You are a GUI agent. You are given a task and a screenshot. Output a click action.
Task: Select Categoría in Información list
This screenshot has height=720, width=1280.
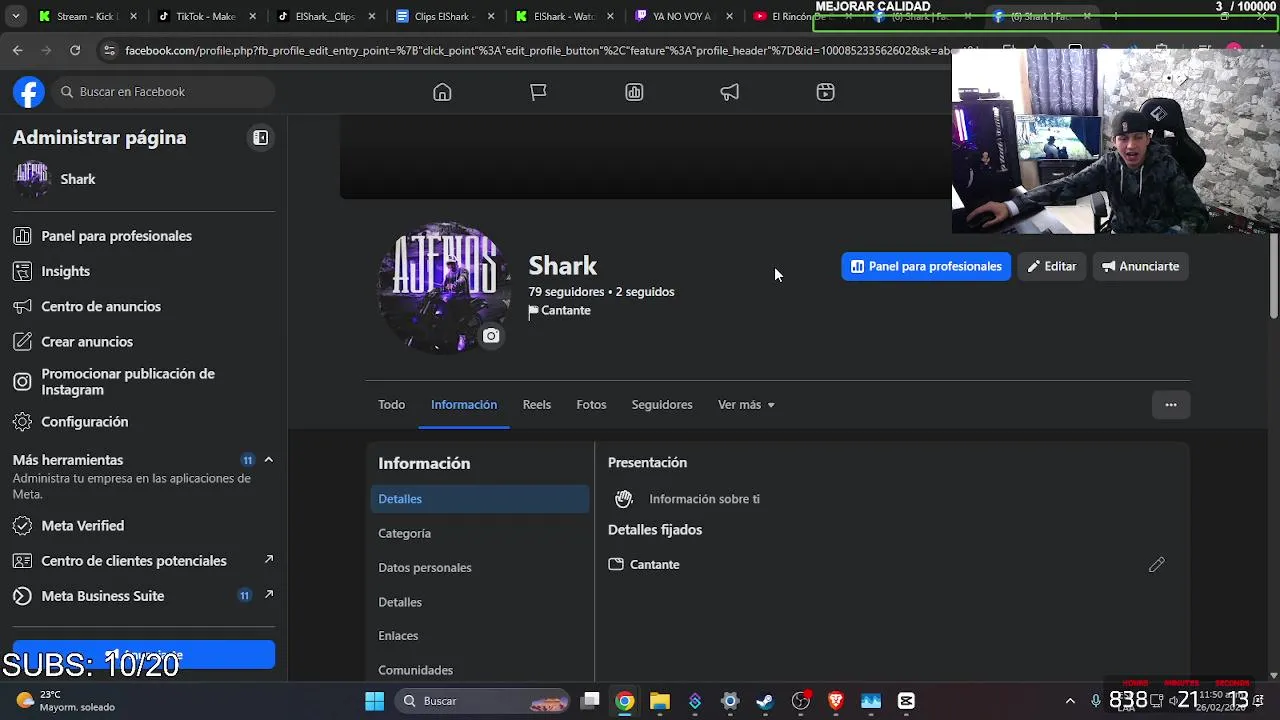(x=480, y=534)
